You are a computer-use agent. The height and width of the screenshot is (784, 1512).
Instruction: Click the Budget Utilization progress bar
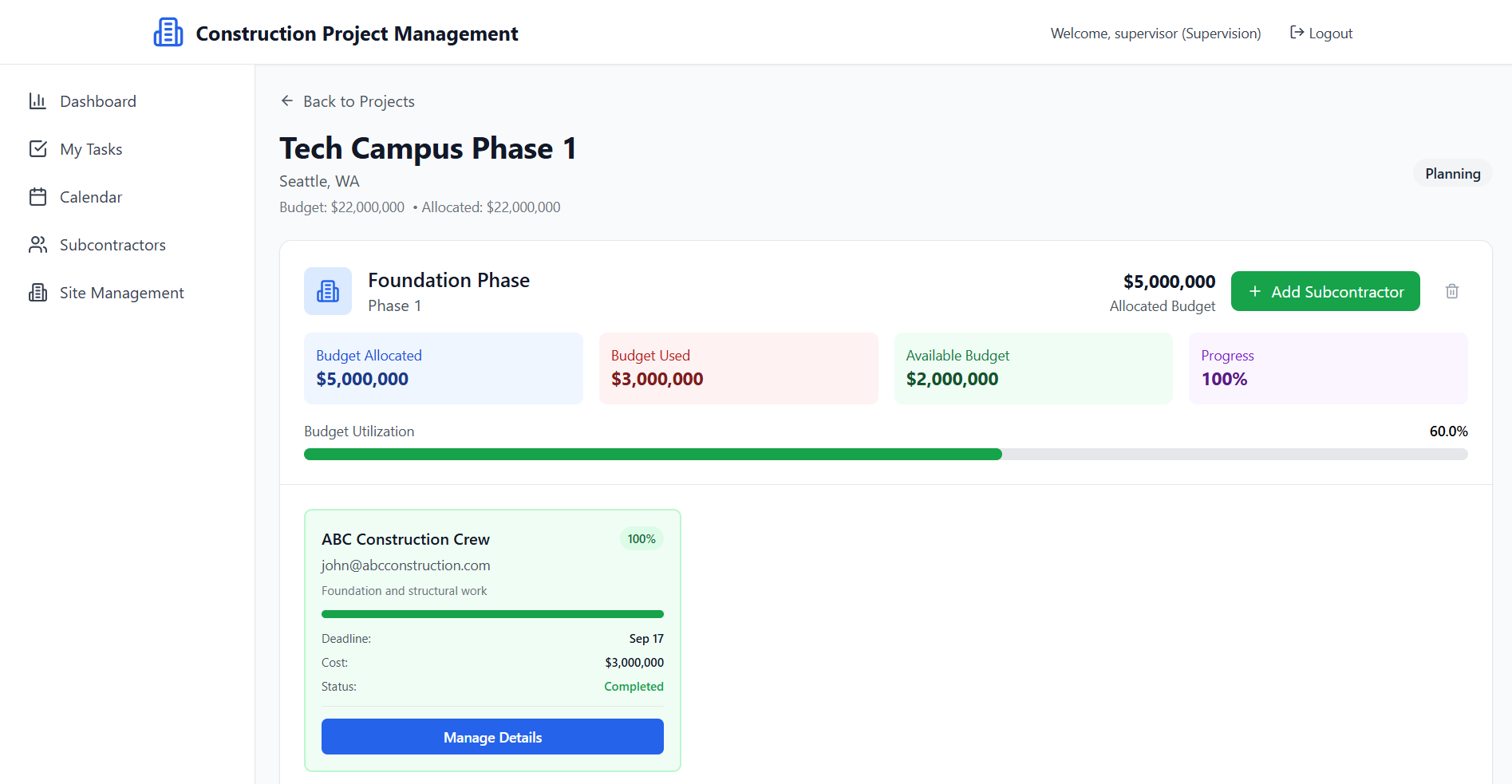pos(885,455)
